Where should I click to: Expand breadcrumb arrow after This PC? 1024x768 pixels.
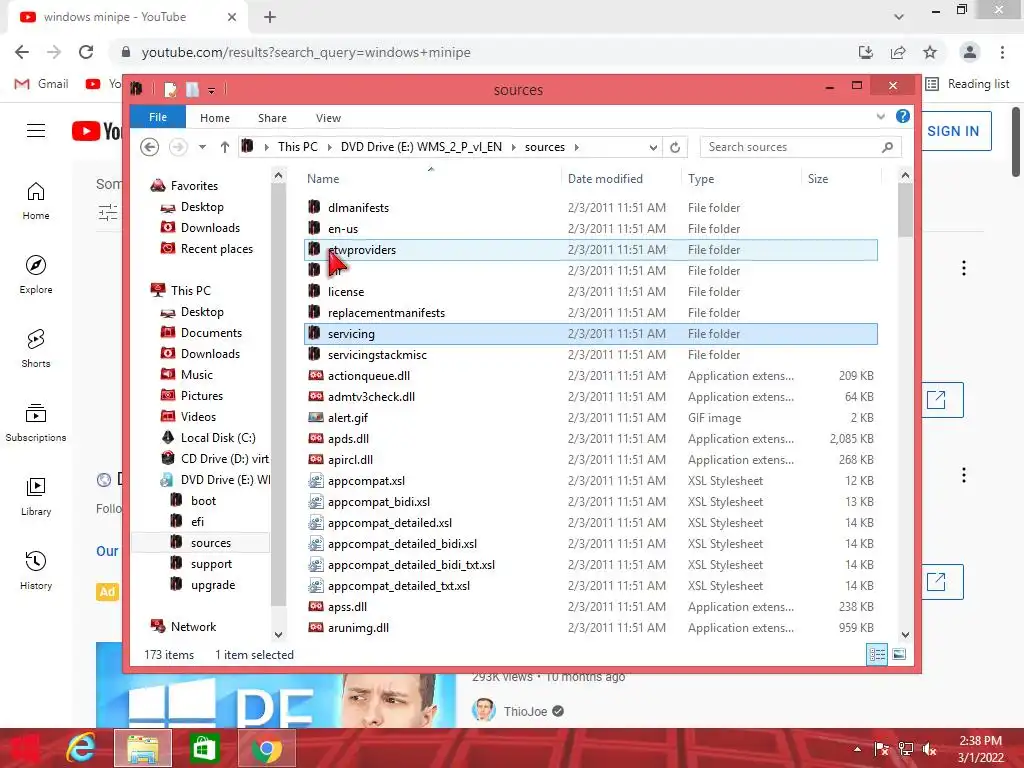click(x=329, y=147)
